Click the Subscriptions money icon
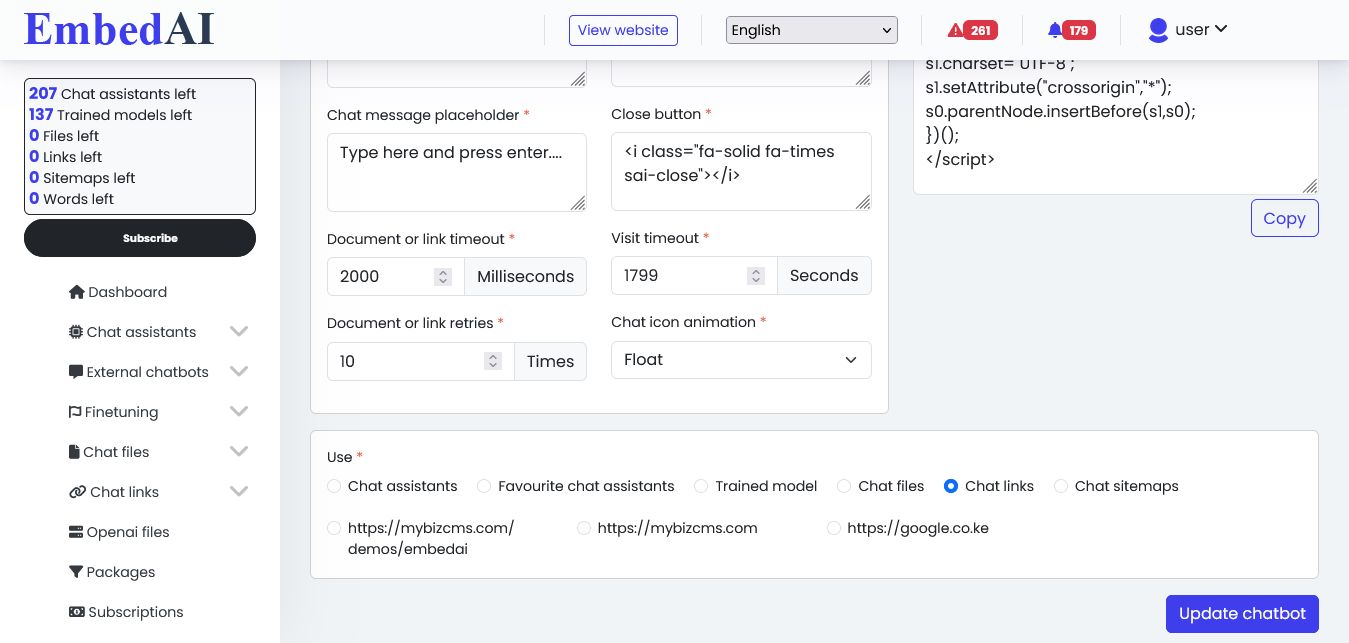The image size is (1349, 643). tap(76, 612)
